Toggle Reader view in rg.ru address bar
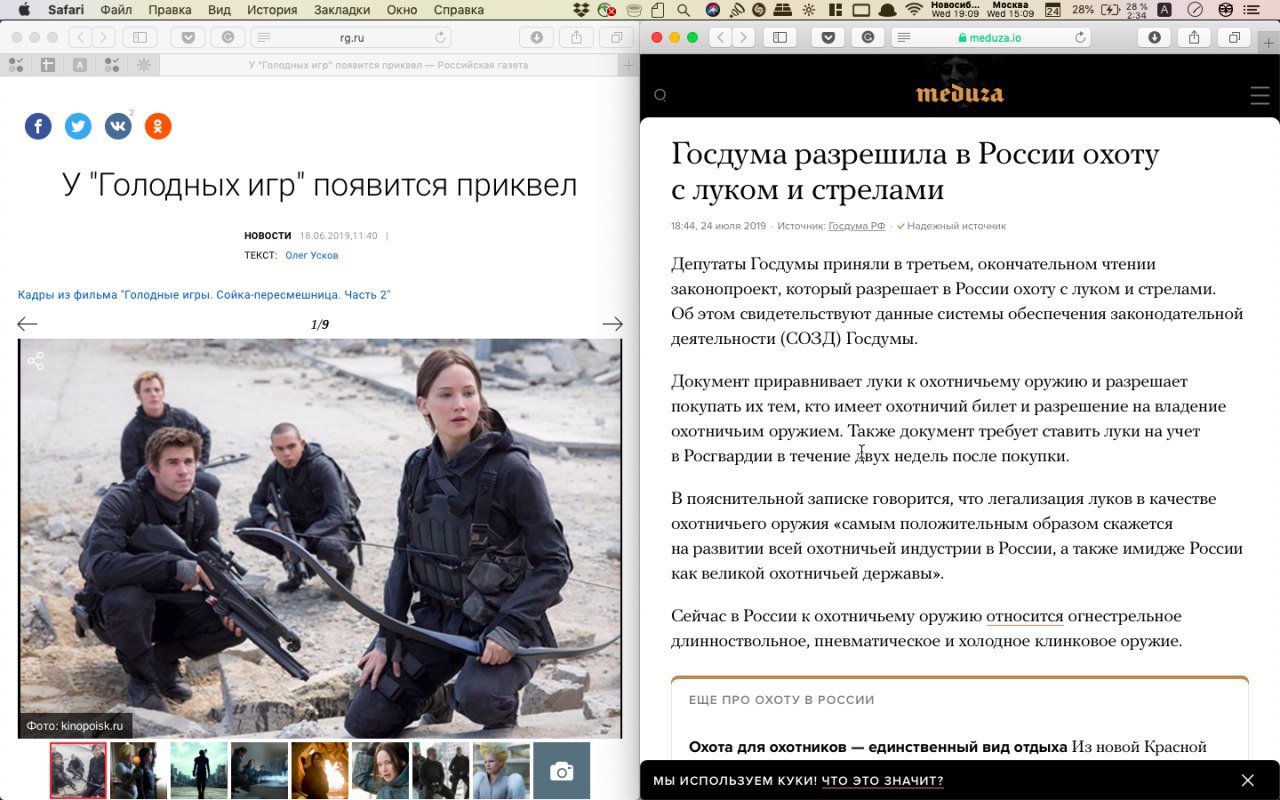 point(263,37)
